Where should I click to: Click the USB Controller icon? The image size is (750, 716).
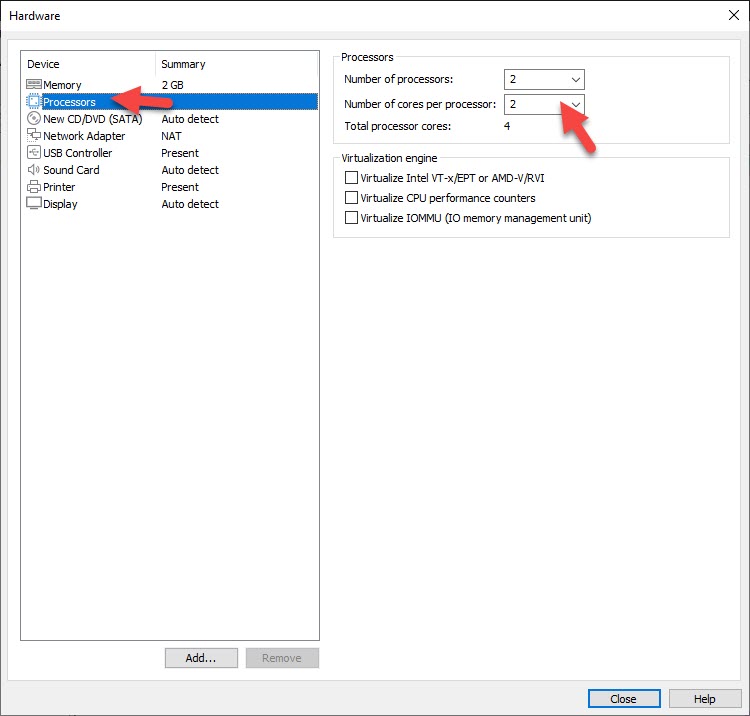tap(33, 153)
